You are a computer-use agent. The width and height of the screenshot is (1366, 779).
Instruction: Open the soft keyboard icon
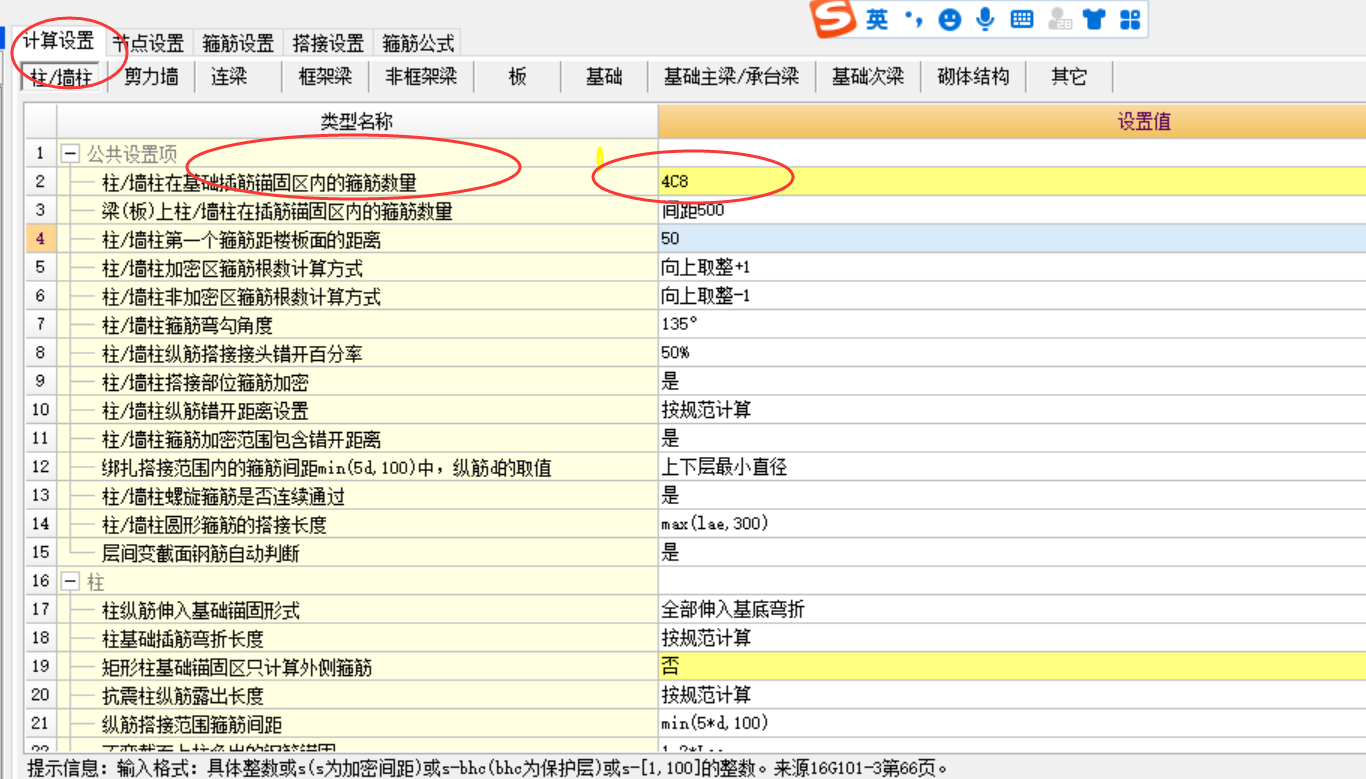coord(1022,19)
